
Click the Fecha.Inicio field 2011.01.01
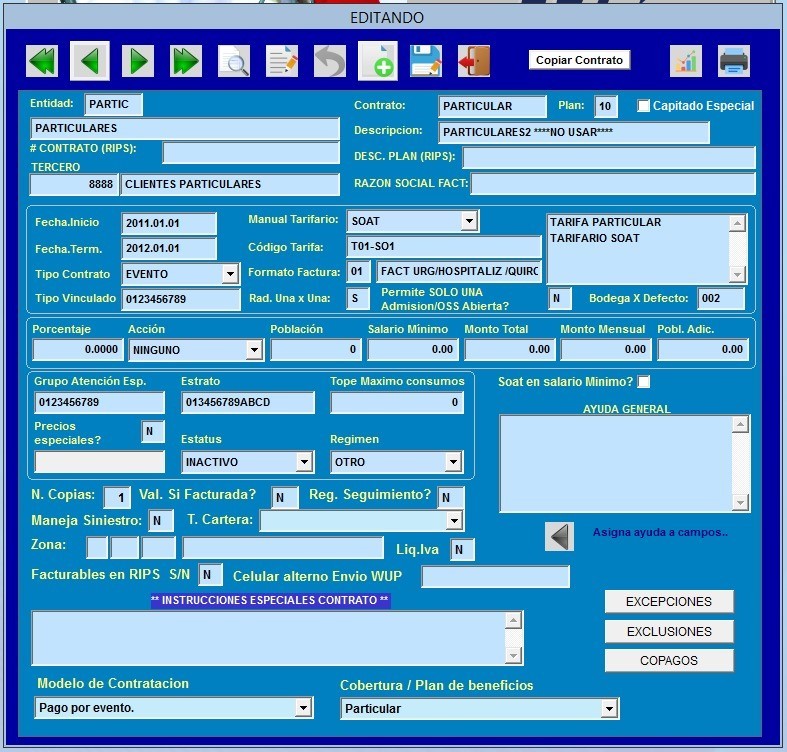(169, 223)
